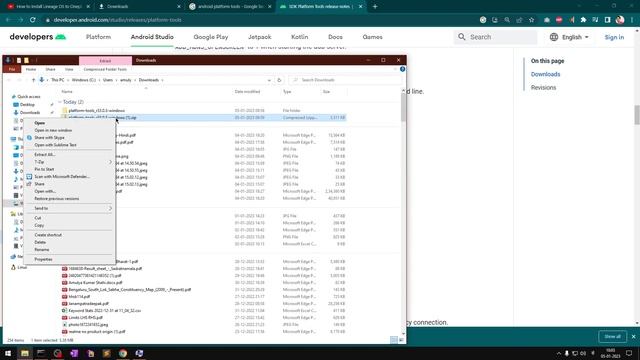Open Properties from context menu

click(x=43, y=259)
